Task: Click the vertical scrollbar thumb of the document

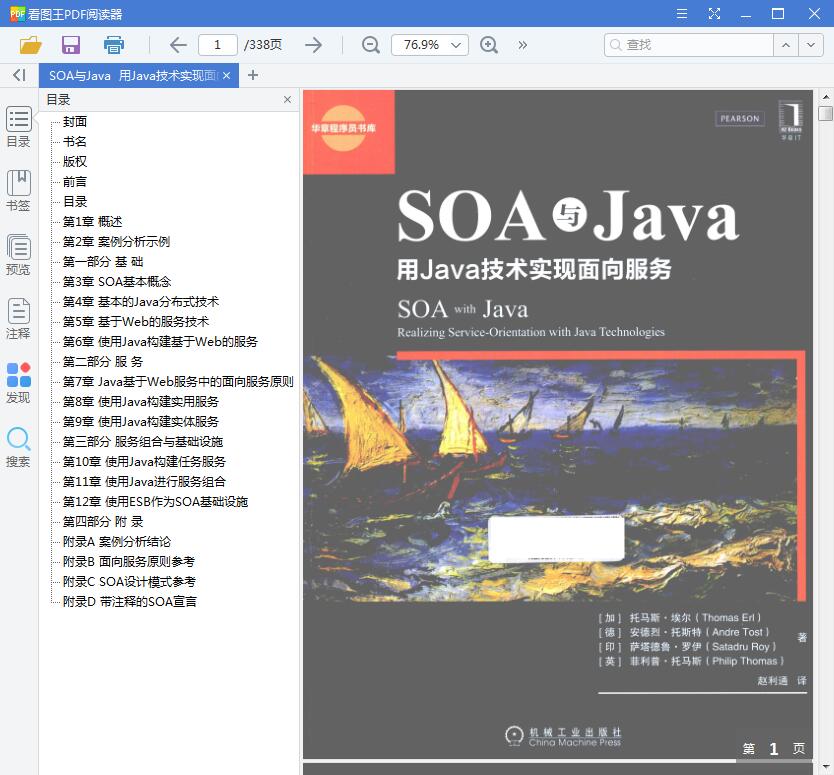Action: (825, 113)
